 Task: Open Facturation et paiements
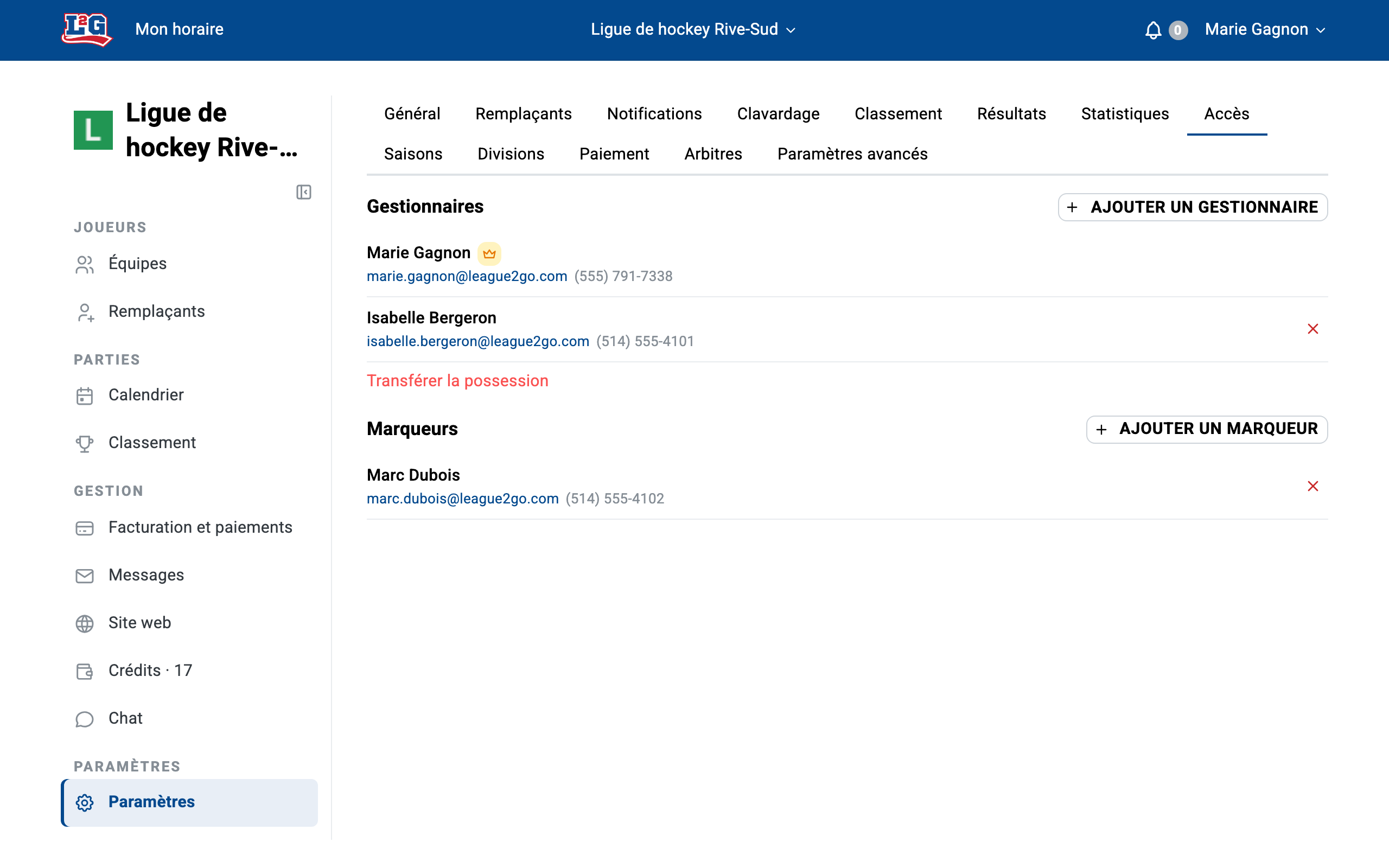pos(189,527)
